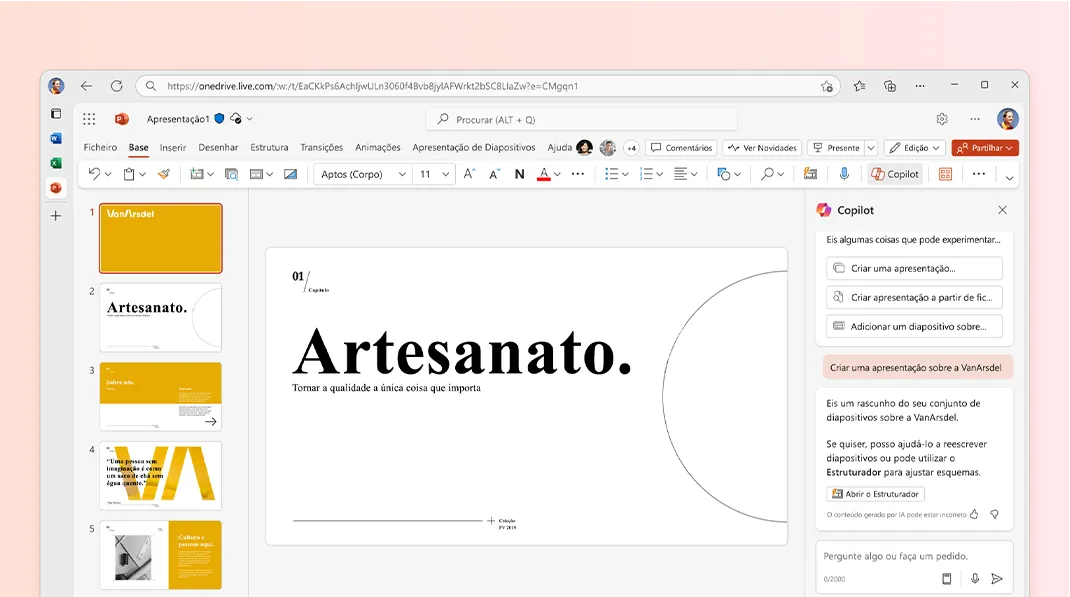Expand the ribbon with the chevron at the far end
Image resolution: width=1070 pixels, height=597 pixels.
click(x=1009, y=178)
